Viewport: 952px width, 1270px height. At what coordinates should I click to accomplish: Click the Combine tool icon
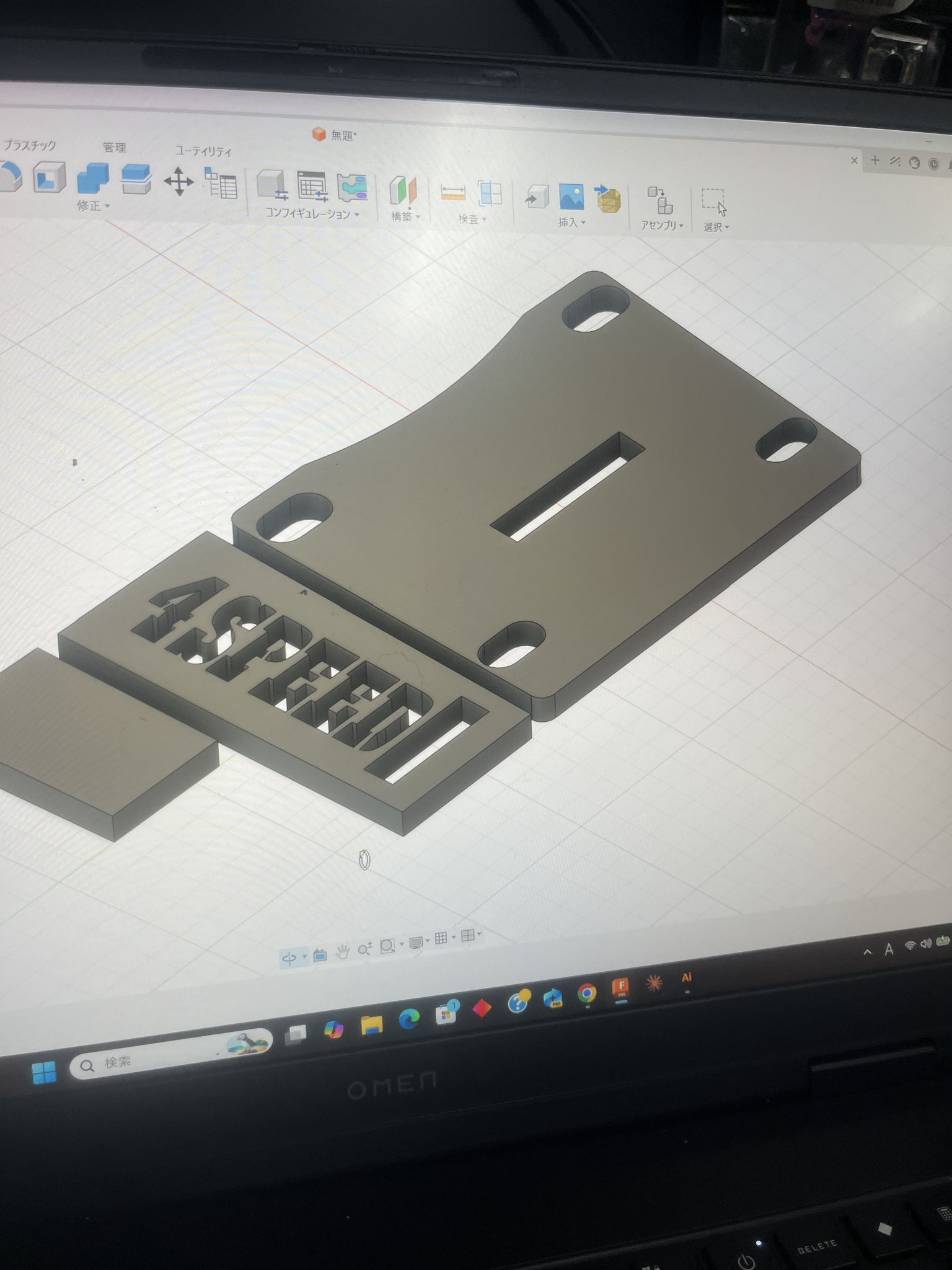93,179
